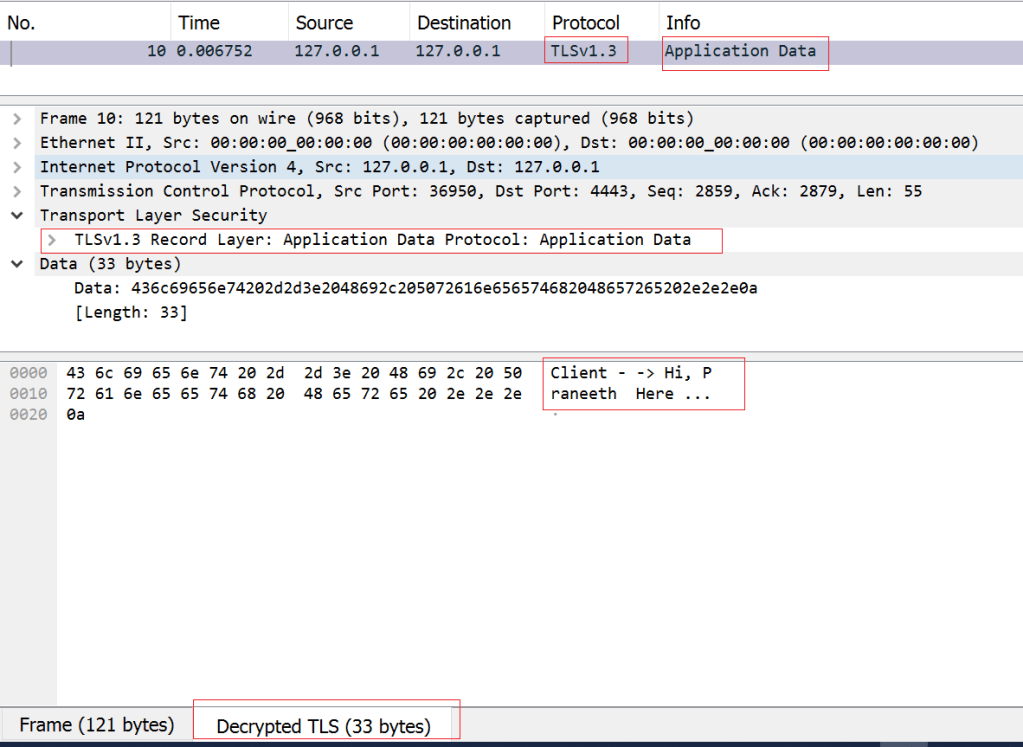Click the 0a byte at offset 0020
The height and width of the screenshot is (747, 1023).
[x=76, y=415]
